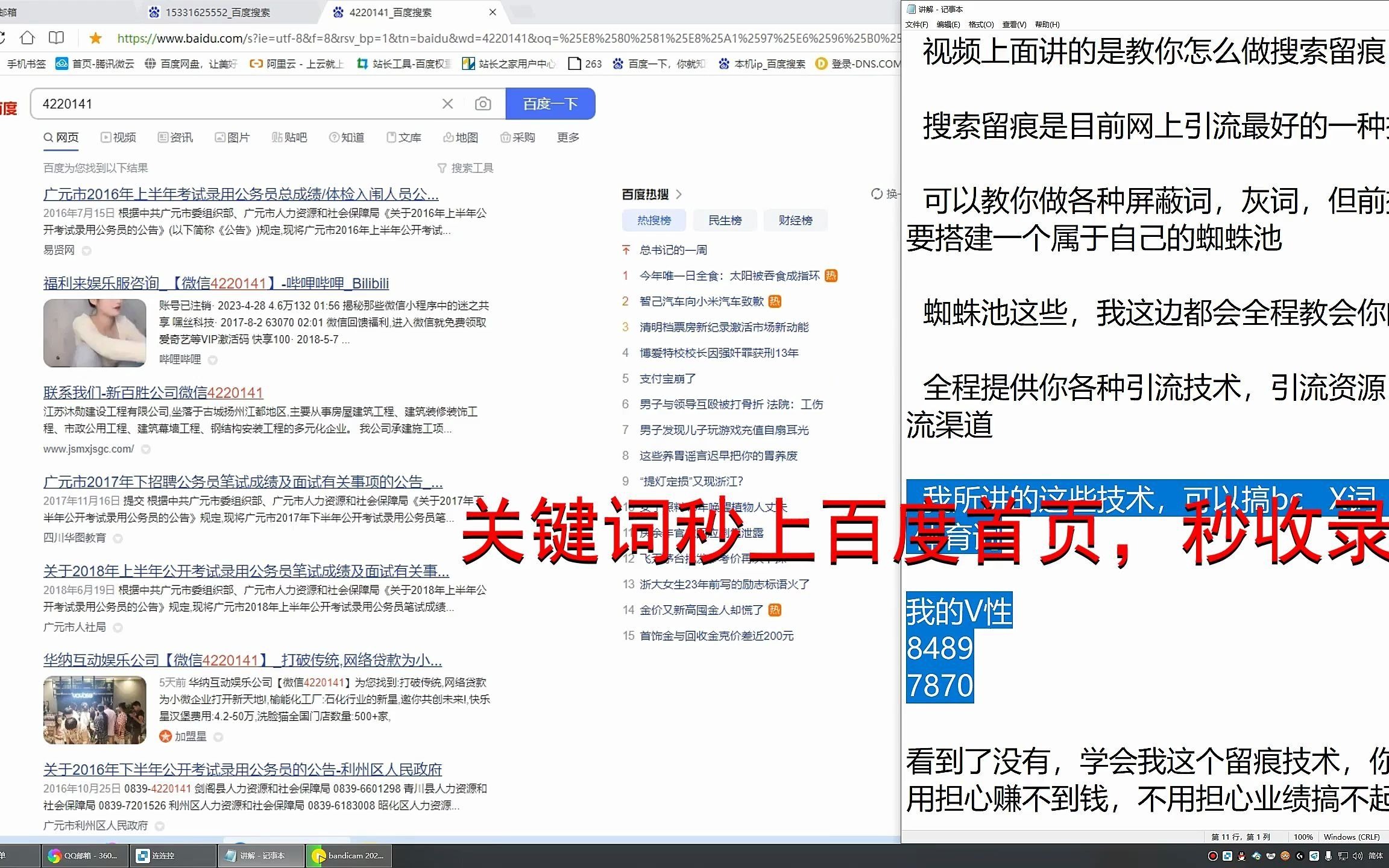Open the 站长工具-百度权重 bookmark

(x=403, y=64)
